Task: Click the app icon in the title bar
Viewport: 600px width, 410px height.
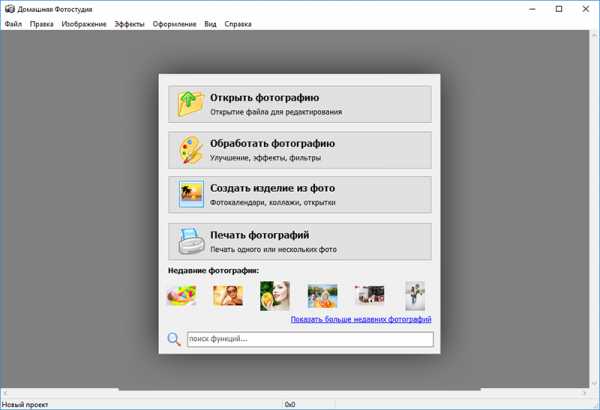Action: pyautogui.click(x=10, y=9)
